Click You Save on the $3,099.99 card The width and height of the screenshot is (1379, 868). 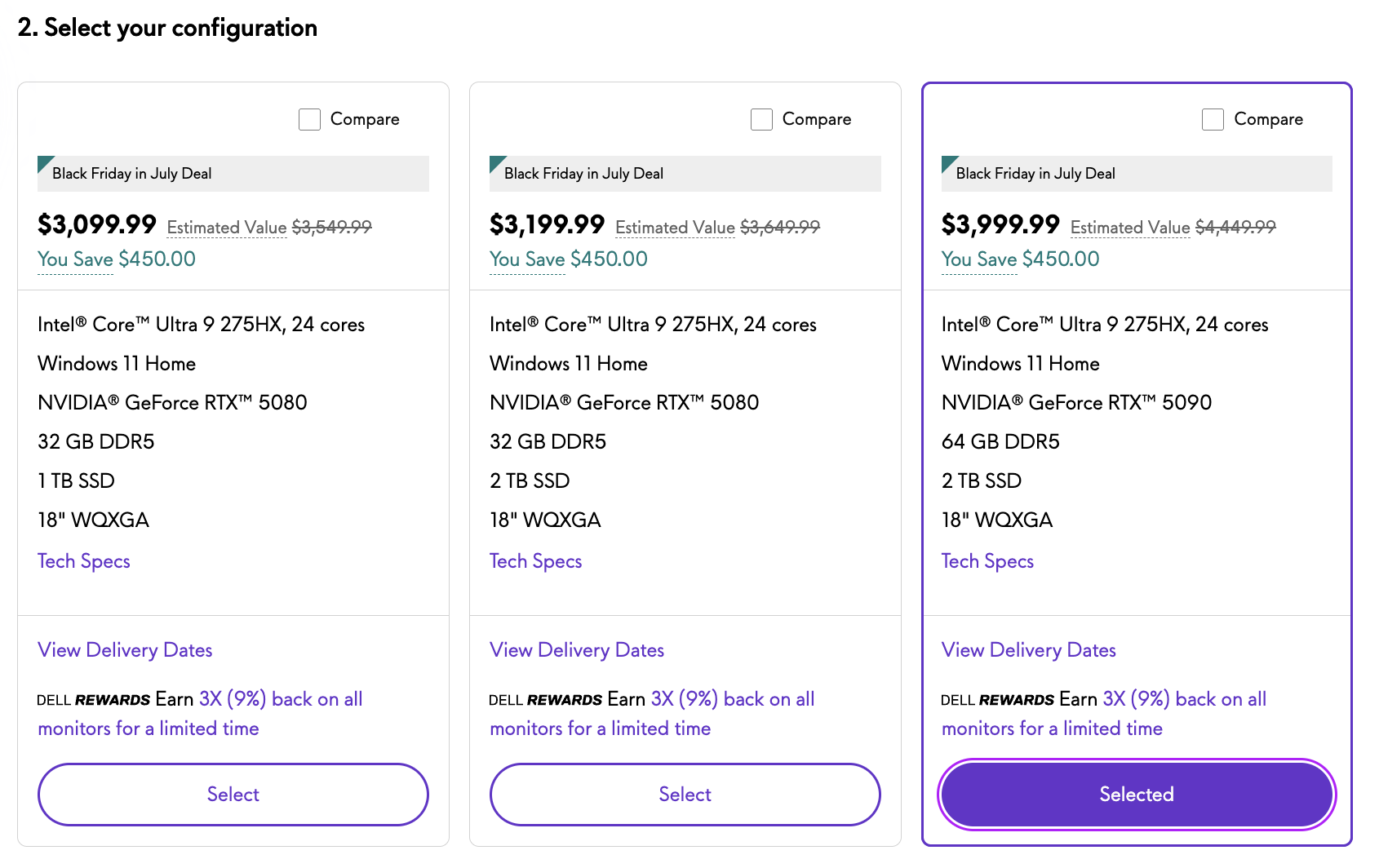click(75, 259)
